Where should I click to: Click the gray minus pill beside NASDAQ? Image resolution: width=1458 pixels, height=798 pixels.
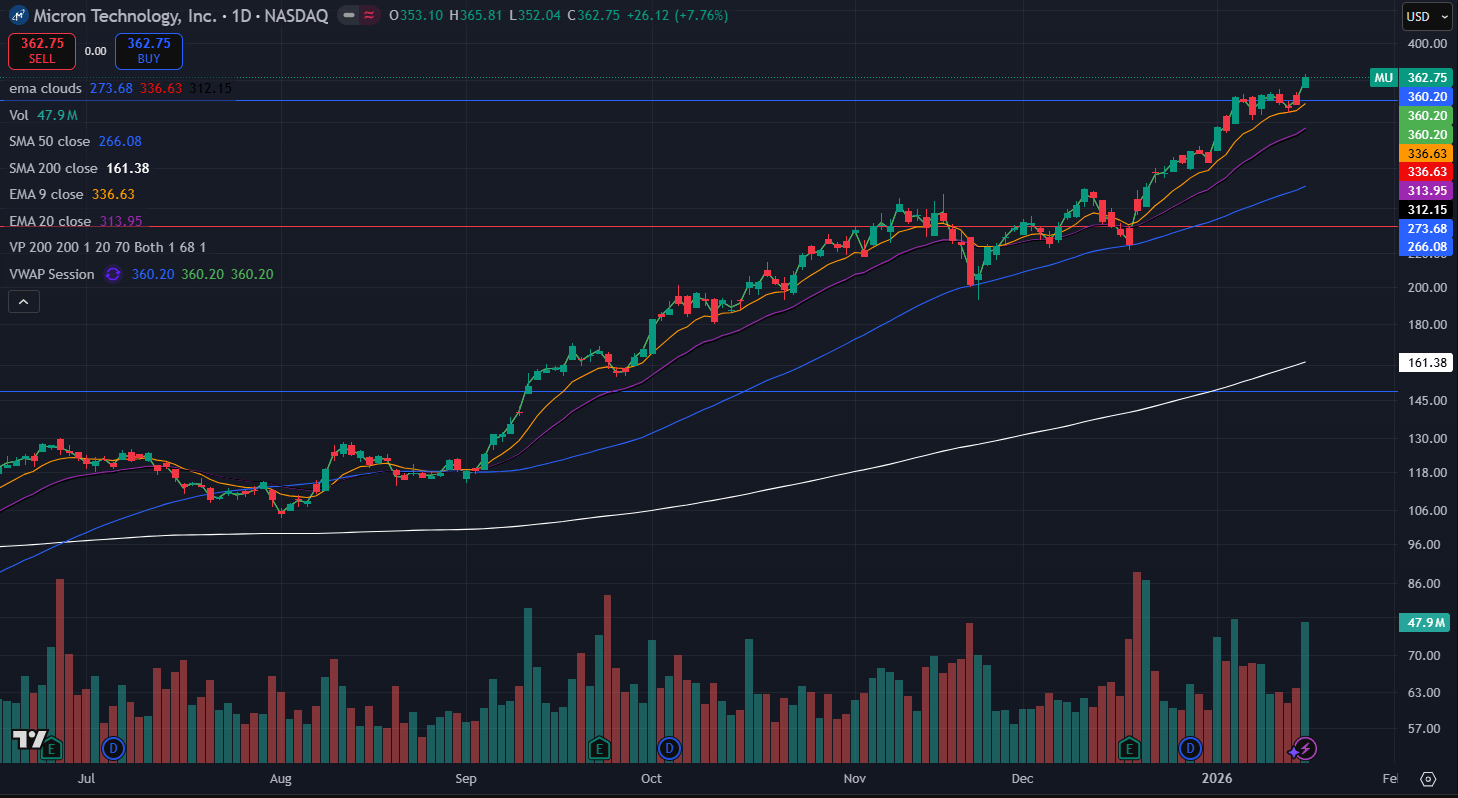tap(348, 16)
